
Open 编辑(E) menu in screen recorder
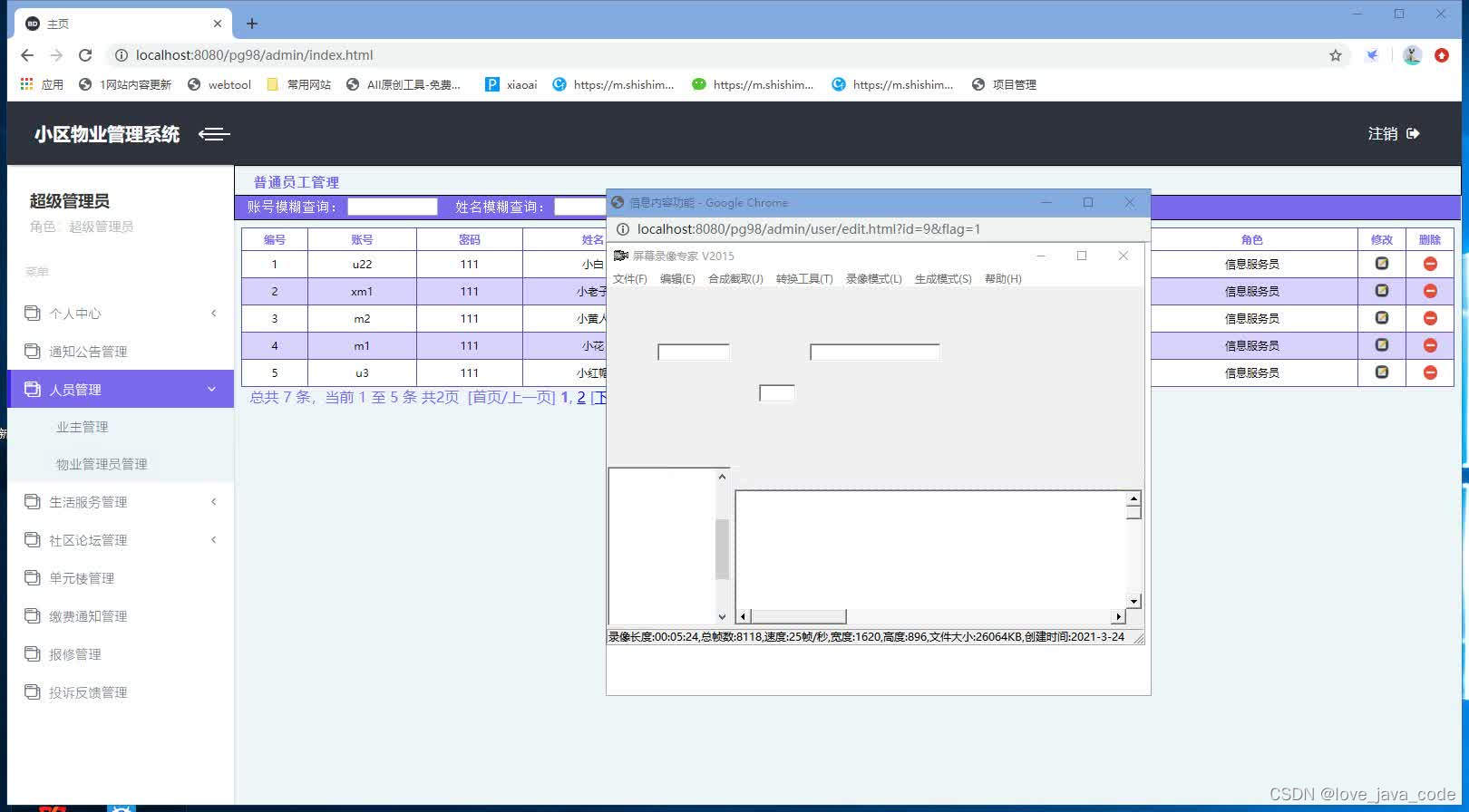click(x=677, y=279)
